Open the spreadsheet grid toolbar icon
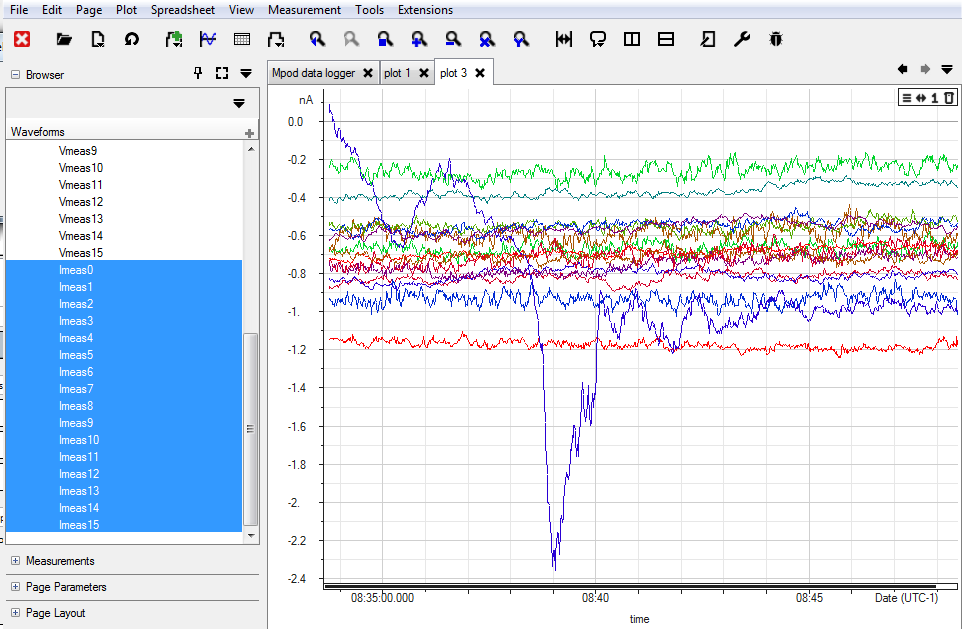The width and height of the screenshot is (962, 629). [242, 40]
